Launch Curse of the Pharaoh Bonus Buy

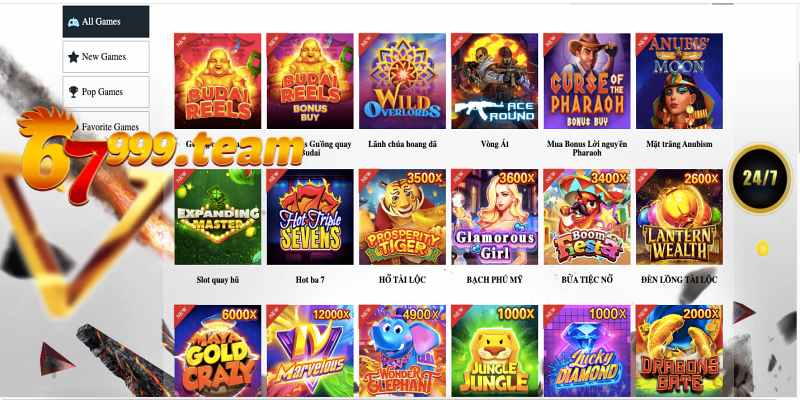tap(587, 81)
